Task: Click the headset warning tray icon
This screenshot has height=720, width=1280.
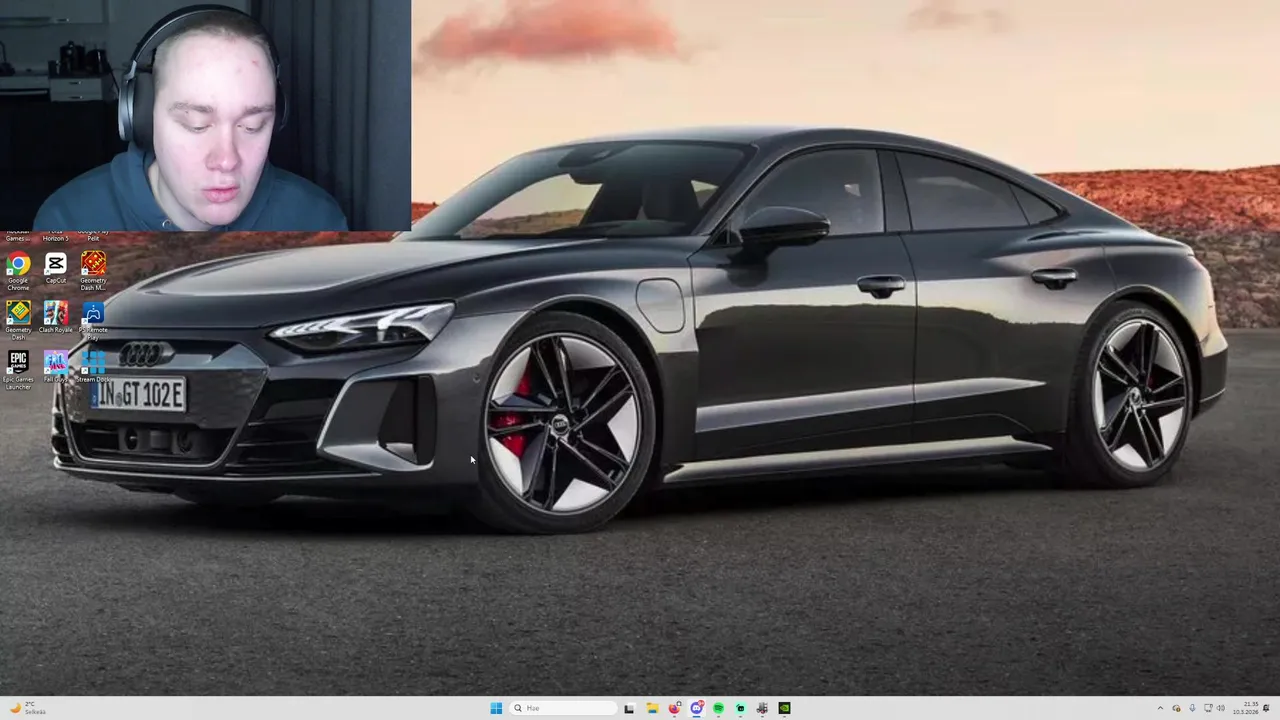Action: (x=1177, y=708)
